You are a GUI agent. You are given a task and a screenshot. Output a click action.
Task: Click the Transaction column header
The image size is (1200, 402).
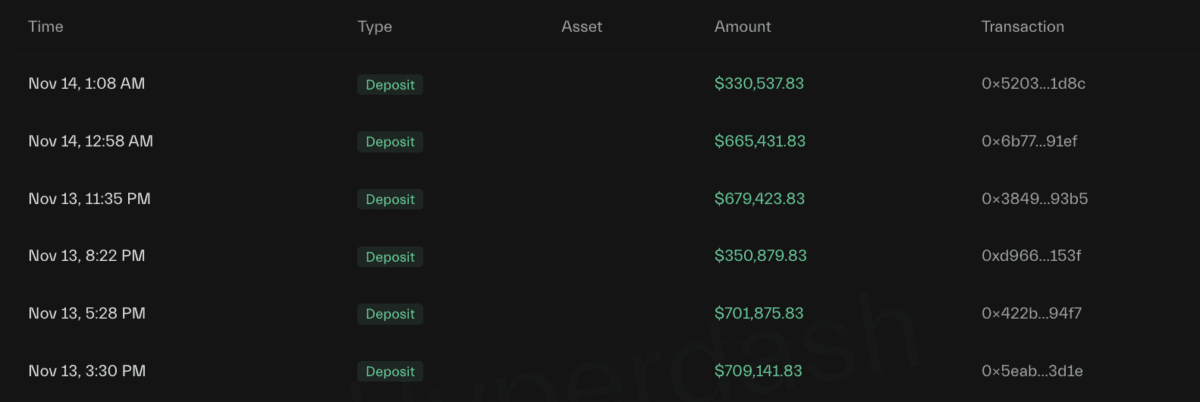1023,27
